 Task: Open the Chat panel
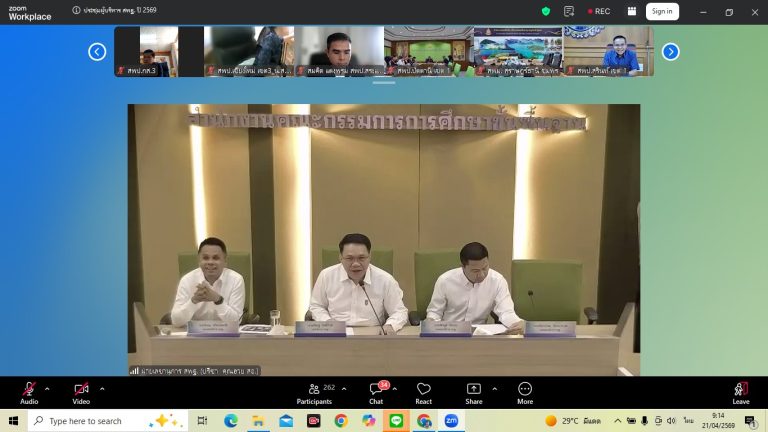click(x=376, y=390)
